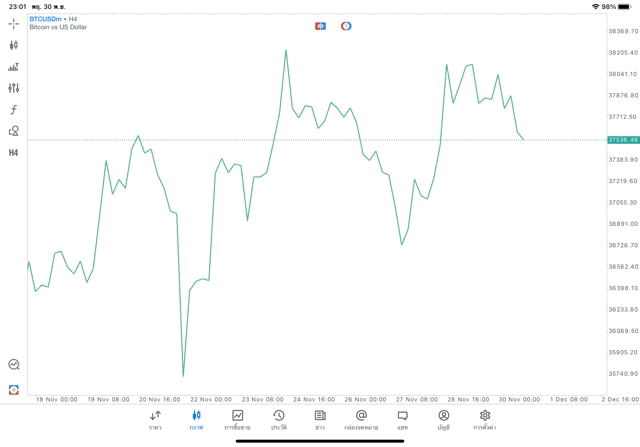Switch to the ราคา (Quotes) tab
Image resolution: width=640 pixels, height=447 pixels.
pos(155,419)
